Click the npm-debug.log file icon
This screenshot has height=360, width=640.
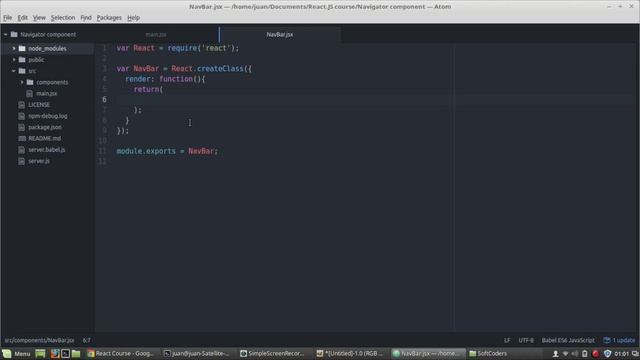click(22, 116)
